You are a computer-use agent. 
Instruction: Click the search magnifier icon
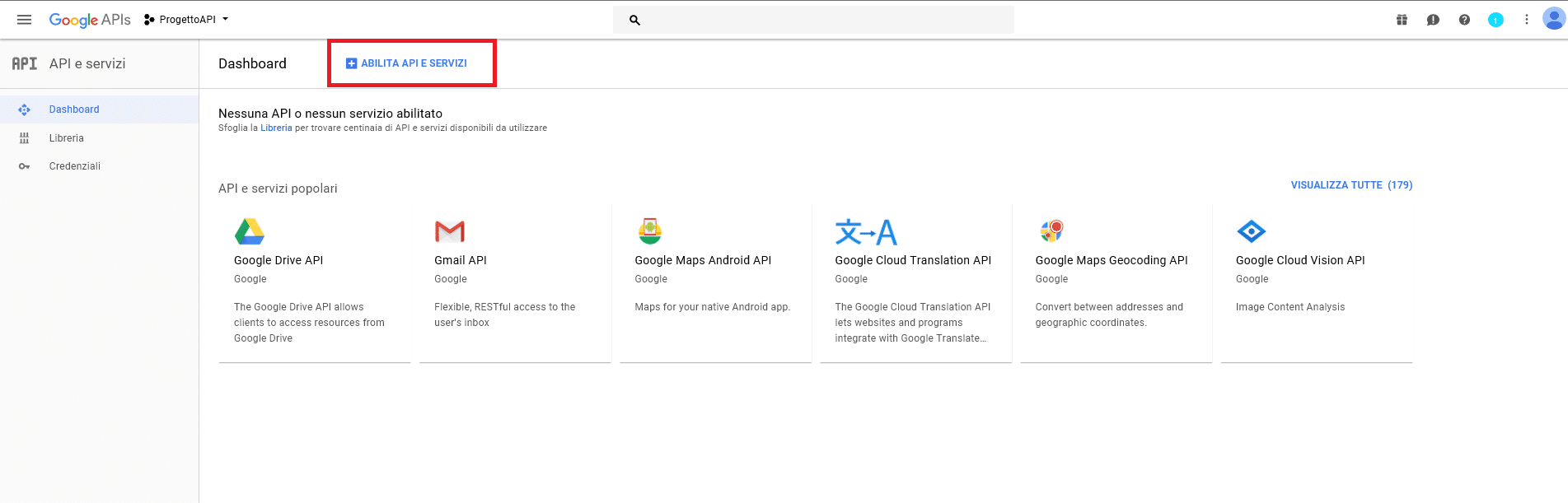click(x=634, y=20)
